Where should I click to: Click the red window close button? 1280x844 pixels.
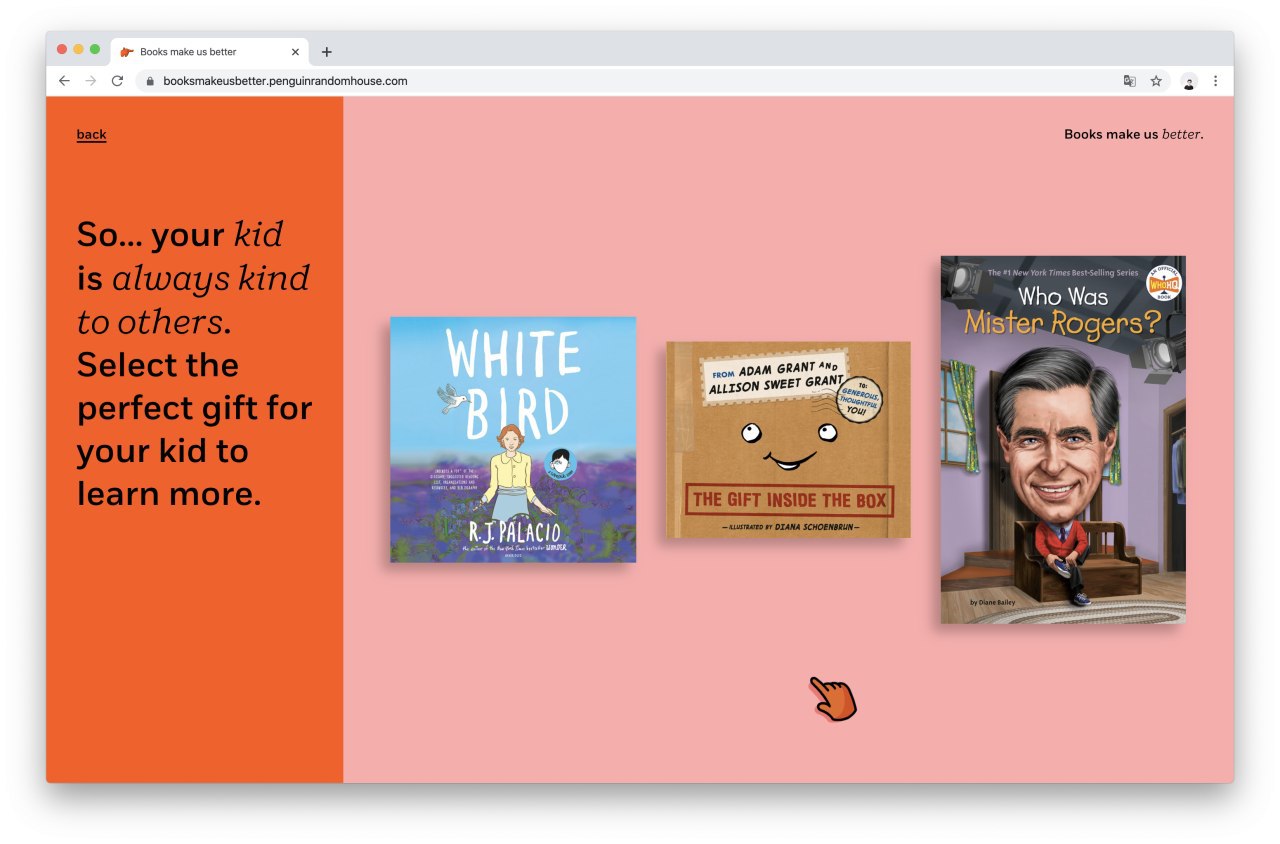(x=62, y=49)
